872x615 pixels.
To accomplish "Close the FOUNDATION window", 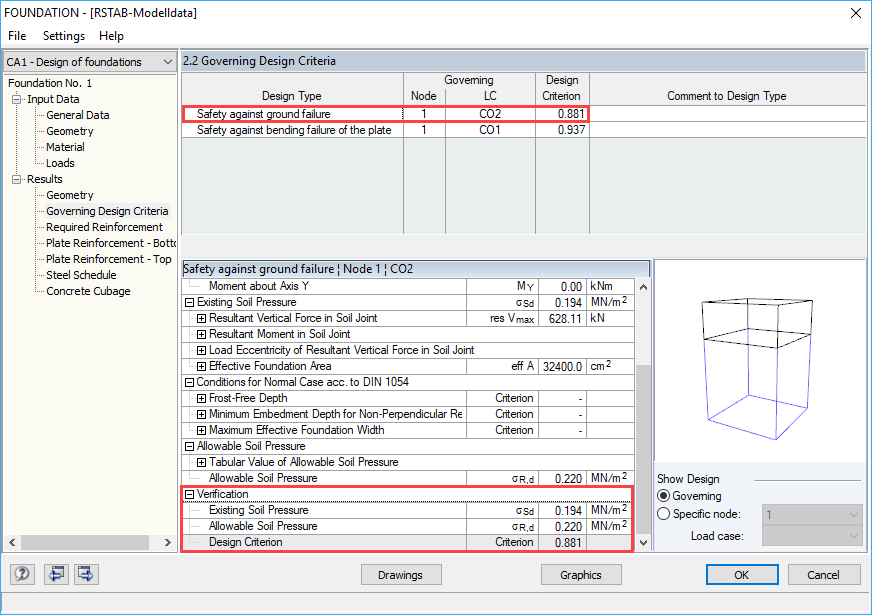I will click(x=856, y=13).
